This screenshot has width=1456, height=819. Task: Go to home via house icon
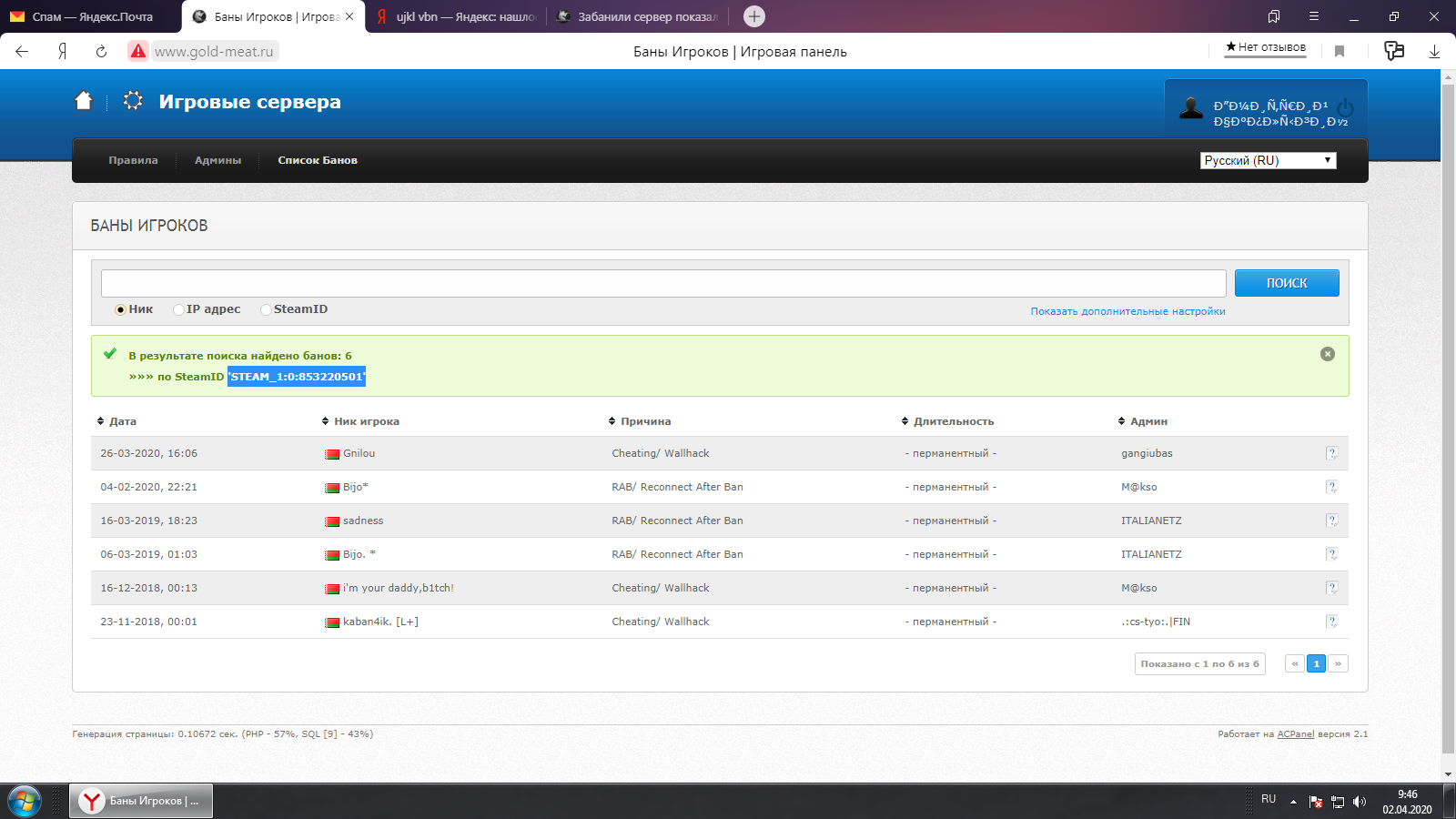coord(84,101)
